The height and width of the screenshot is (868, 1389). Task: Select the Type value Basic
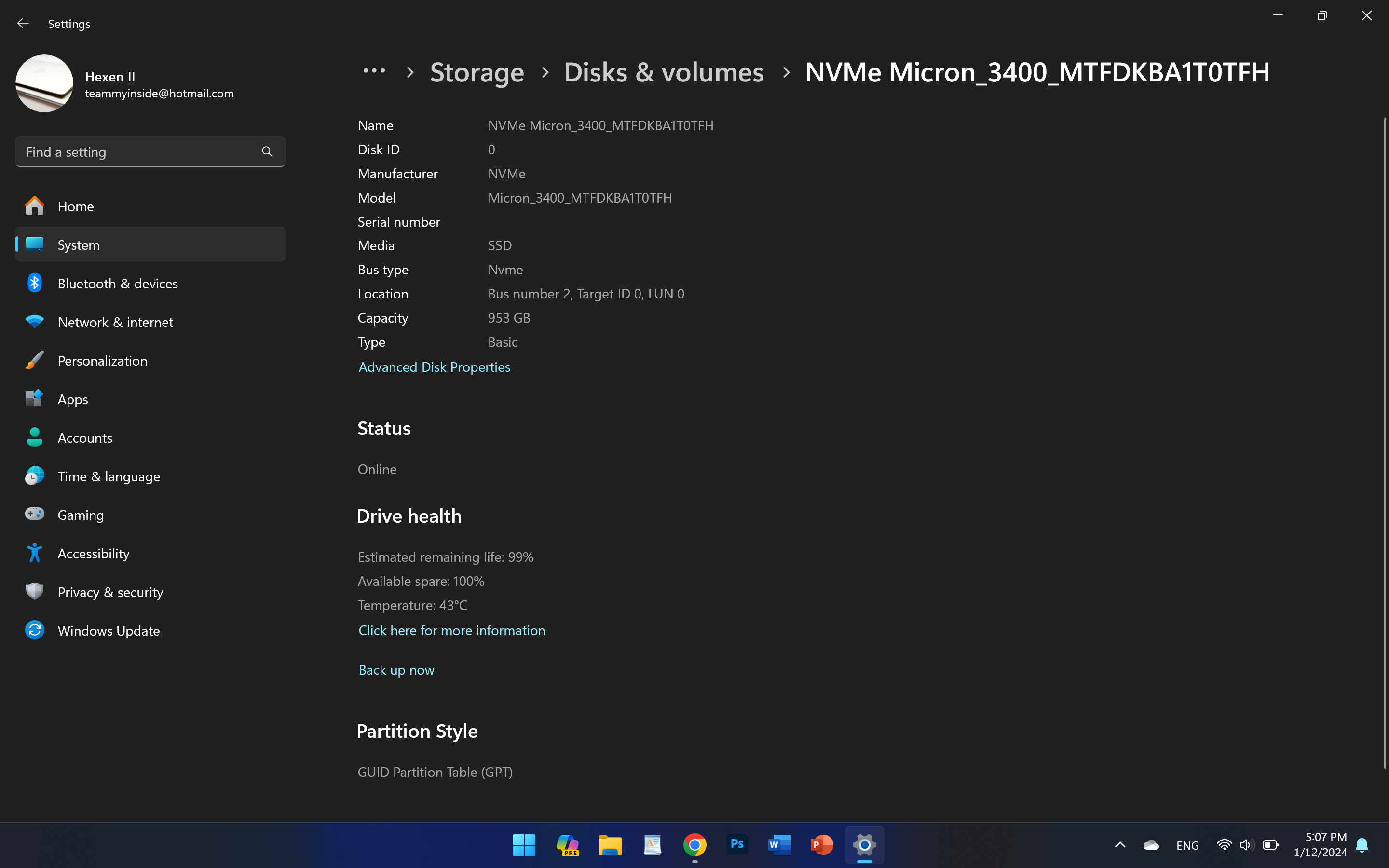pos(503,342)
